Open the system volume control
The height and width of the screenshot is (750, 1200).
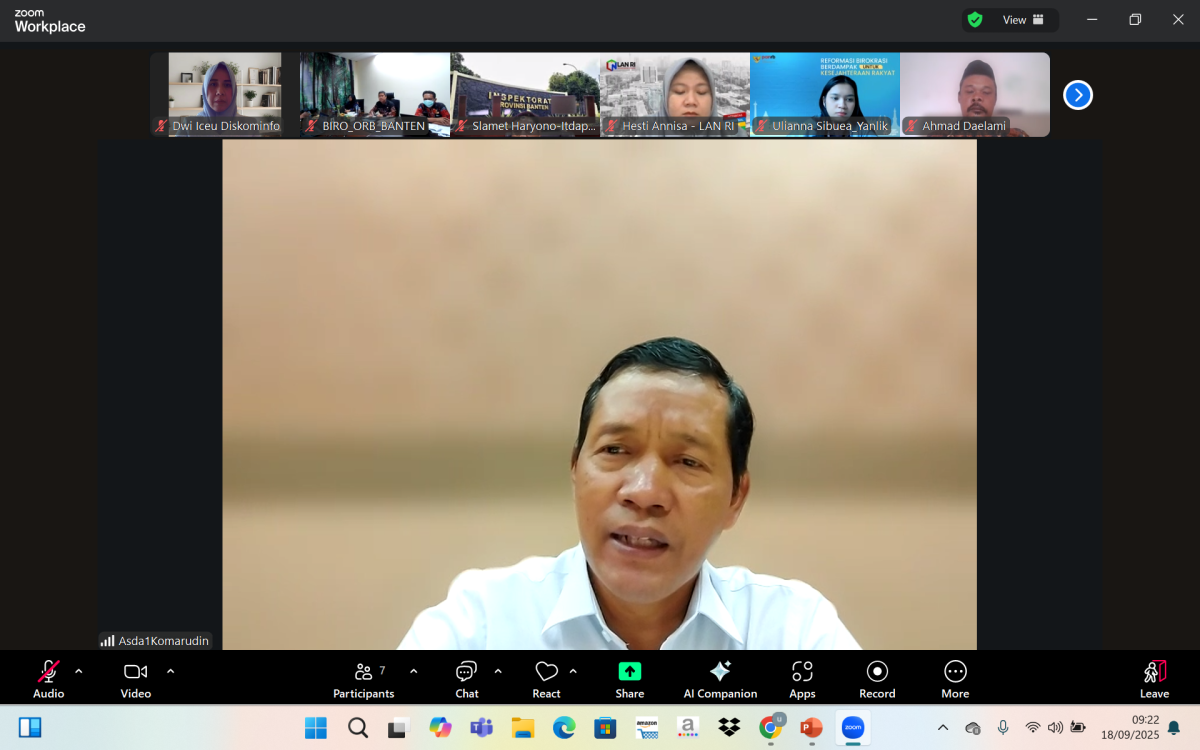1056,728
